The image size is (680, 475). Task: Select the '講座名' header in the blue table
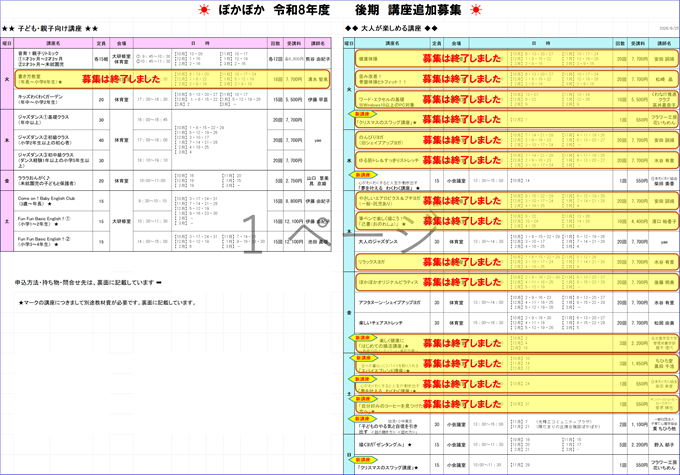(x=392, y=43)
